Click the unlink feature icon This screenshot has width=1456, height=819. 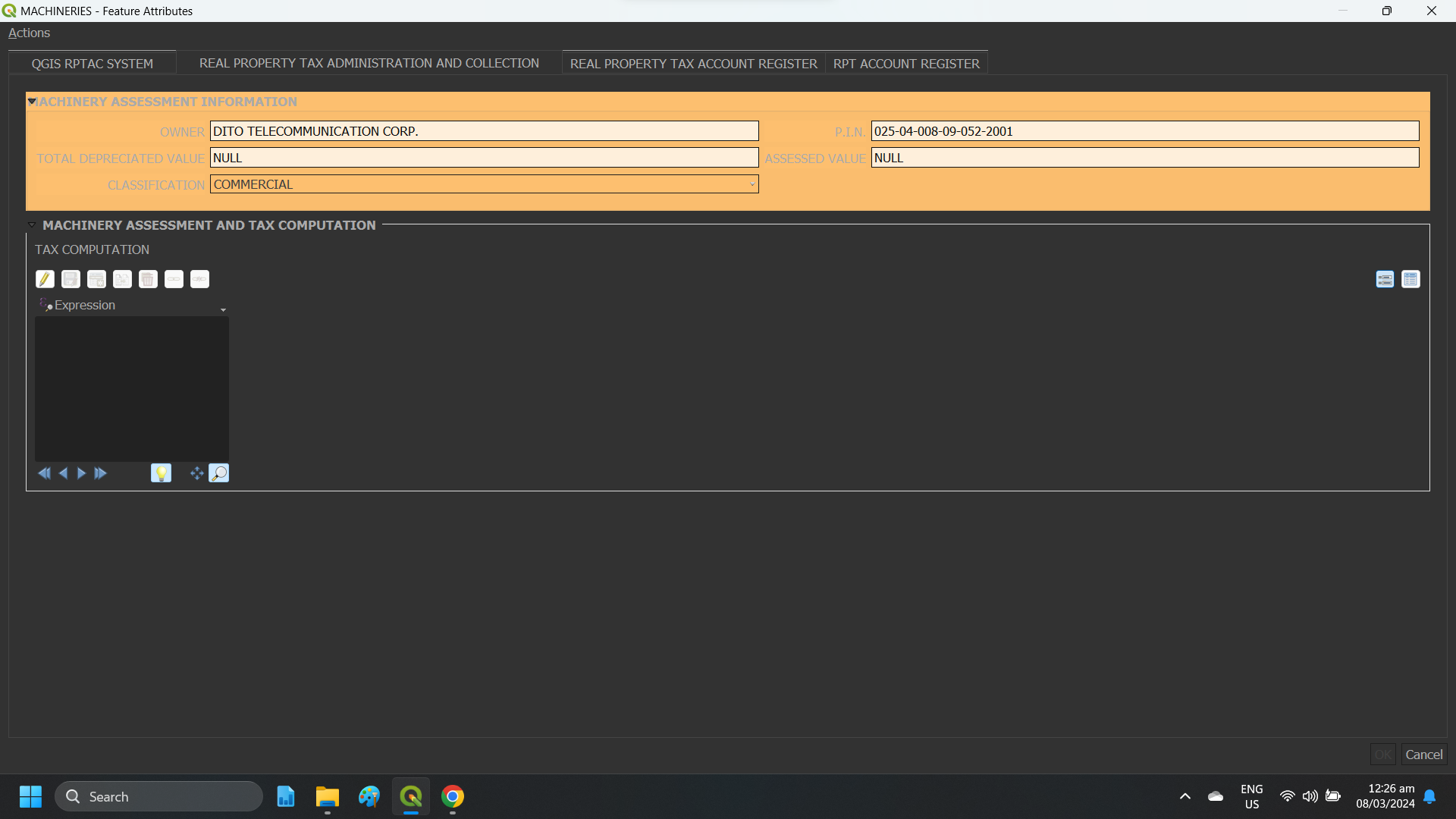199,279
